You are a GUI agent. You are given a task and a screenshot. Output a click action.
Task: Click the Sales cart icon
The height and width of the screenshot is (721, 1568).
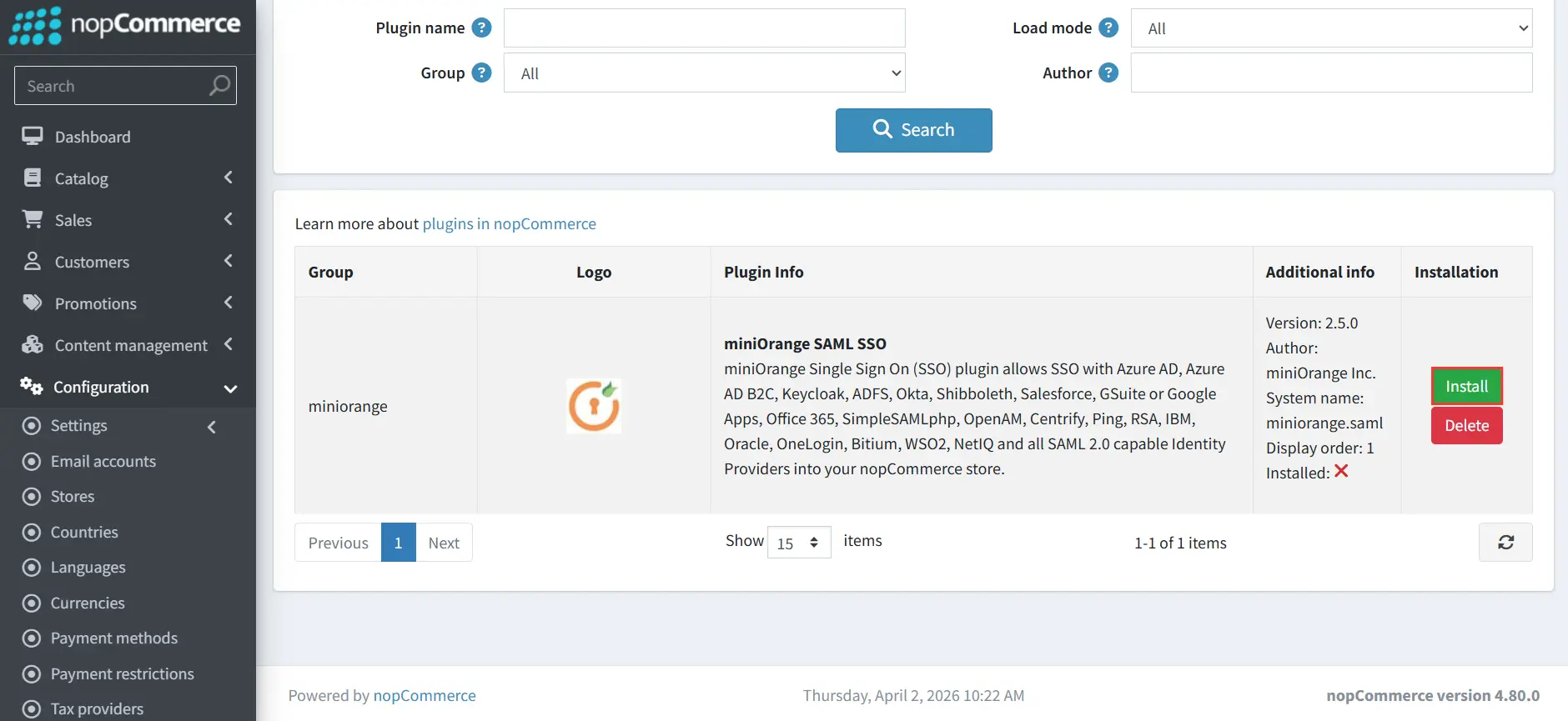click(x=33, y=219)
